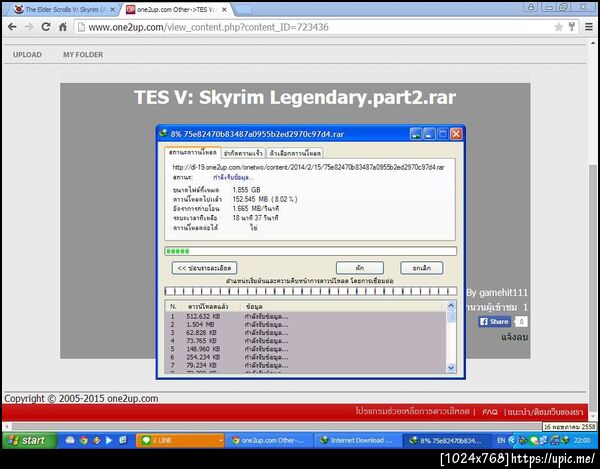Open Chrome hamburger menu
This screenshot has width=600, height=469.
pyautogui.click(x=589, y=27)
